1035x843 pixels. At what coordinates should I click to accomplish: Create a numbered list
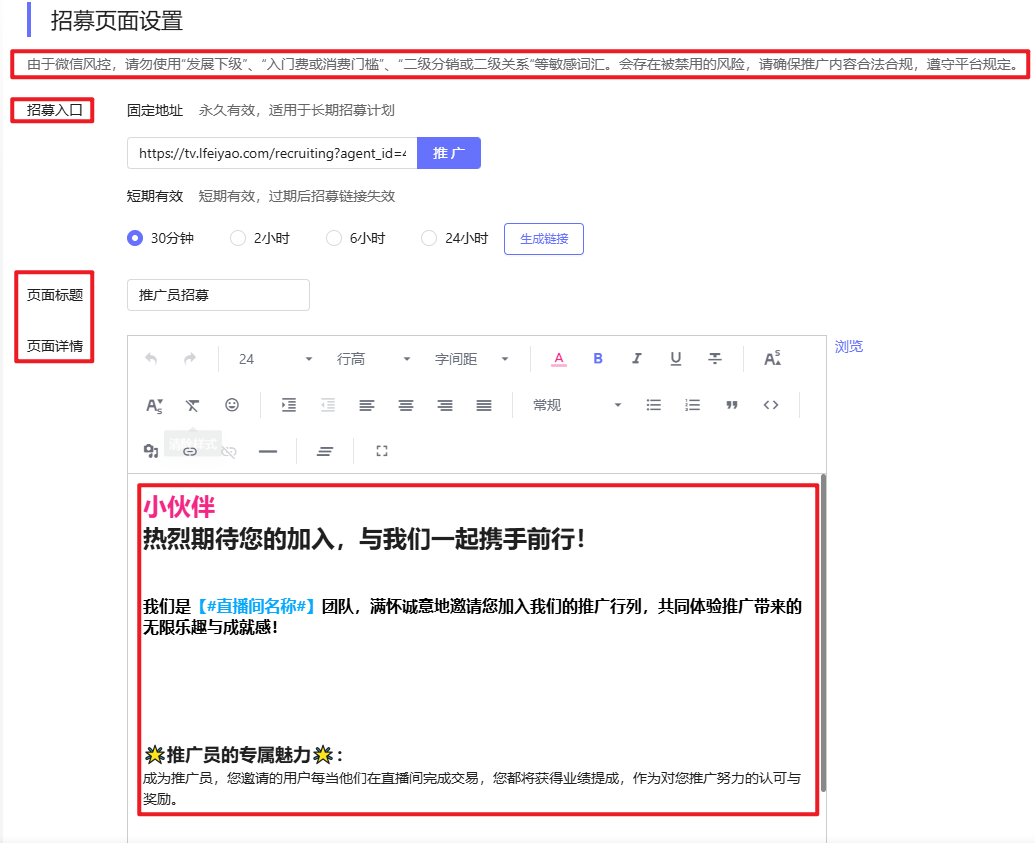point(692,405)
